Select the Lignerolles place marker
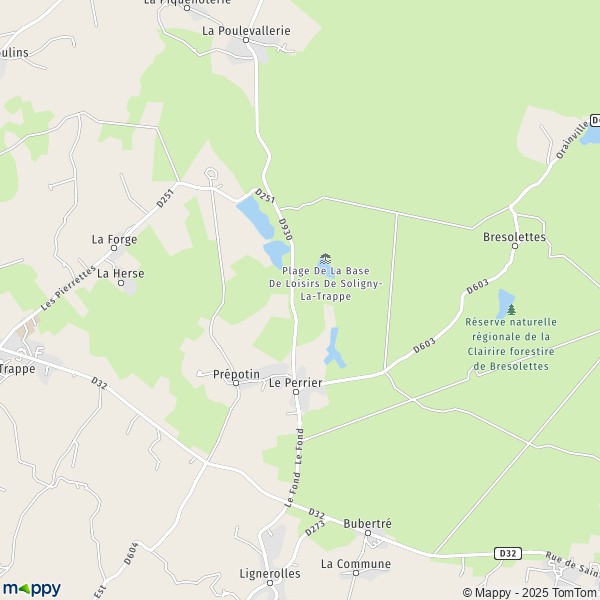600x600 pixels. click(x=270, y=583)
